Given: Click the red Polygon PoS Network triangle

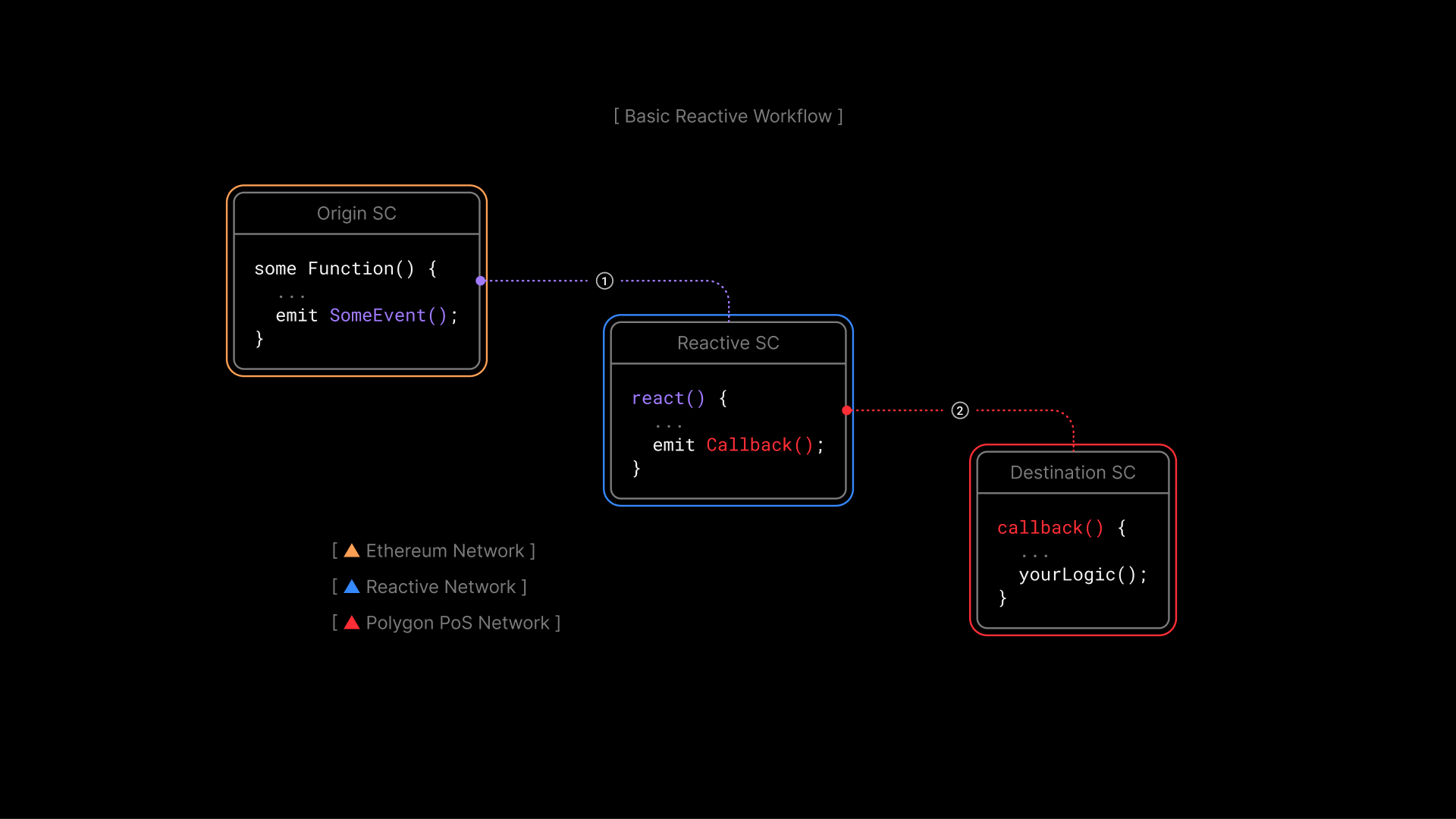Looking at the screenshot, I should [351, 623].
